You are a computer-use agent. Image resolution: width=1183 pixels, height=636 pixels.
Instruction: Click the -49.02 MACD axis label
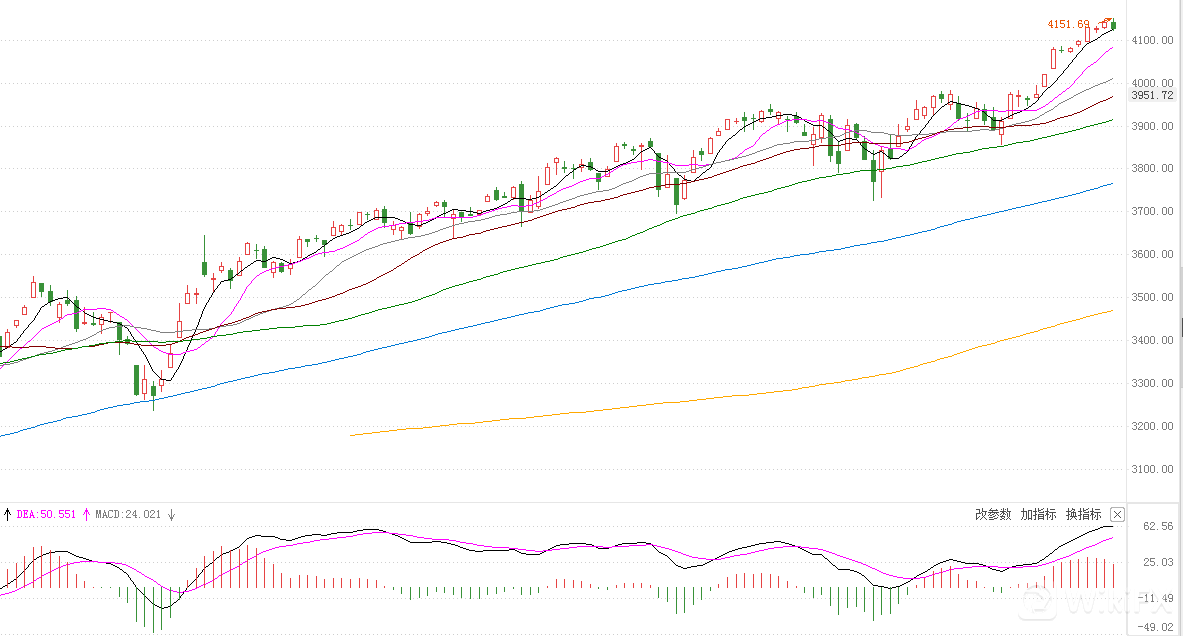tap(1157, 628)
